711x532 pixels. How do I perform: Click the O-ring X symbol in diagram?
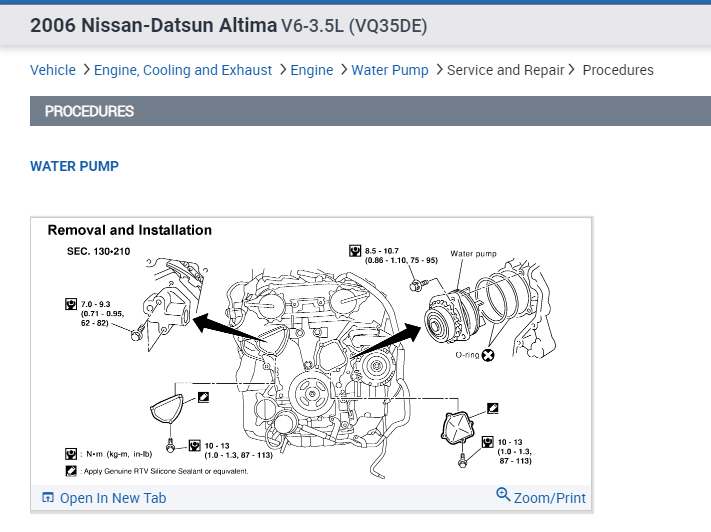[488, 355]
